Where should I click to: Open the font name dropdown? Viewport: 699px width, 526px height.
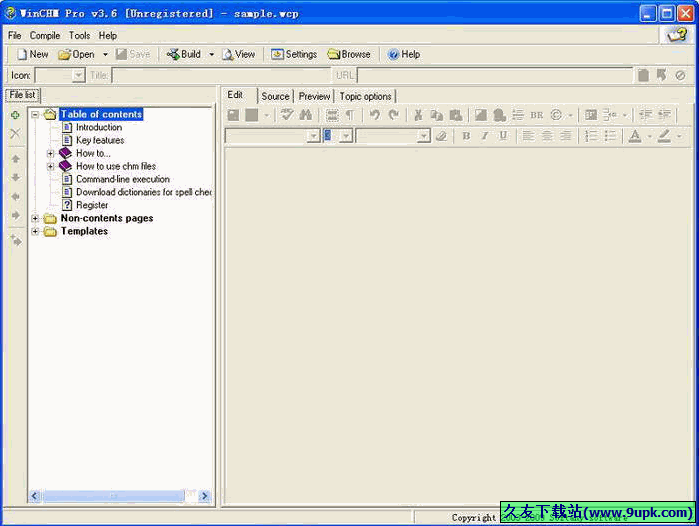(x=314, y=136)
